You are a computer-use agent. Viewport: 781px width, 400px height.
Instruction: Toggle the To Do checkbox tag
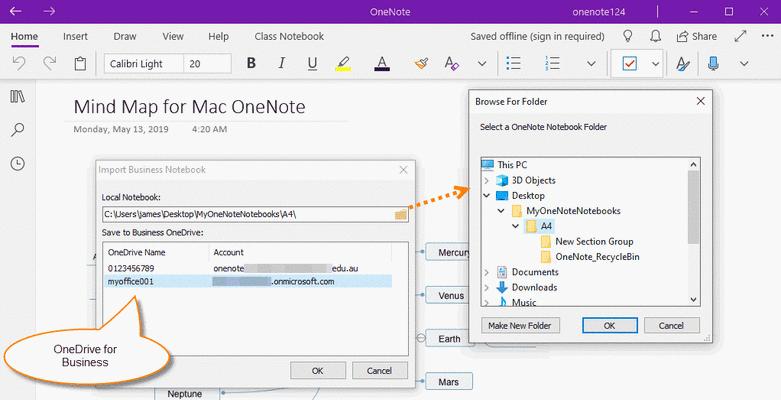[630, 63]
